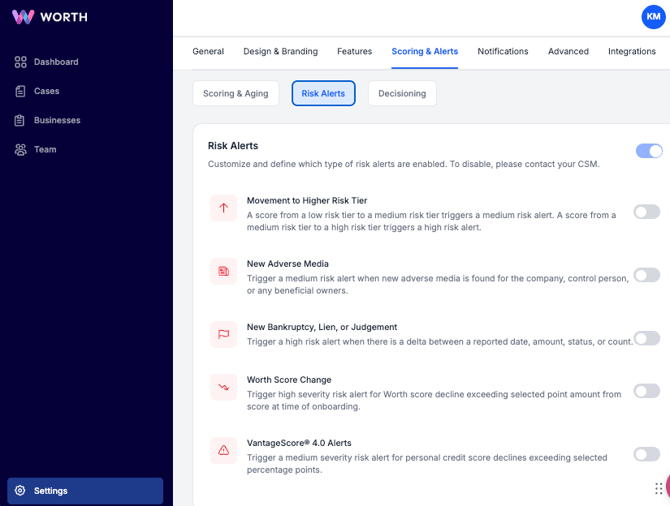The image size is (670, 506).
Task: Click the Worth Score Change trend icon
Action: pyautogui.click(x=224, y=387)
